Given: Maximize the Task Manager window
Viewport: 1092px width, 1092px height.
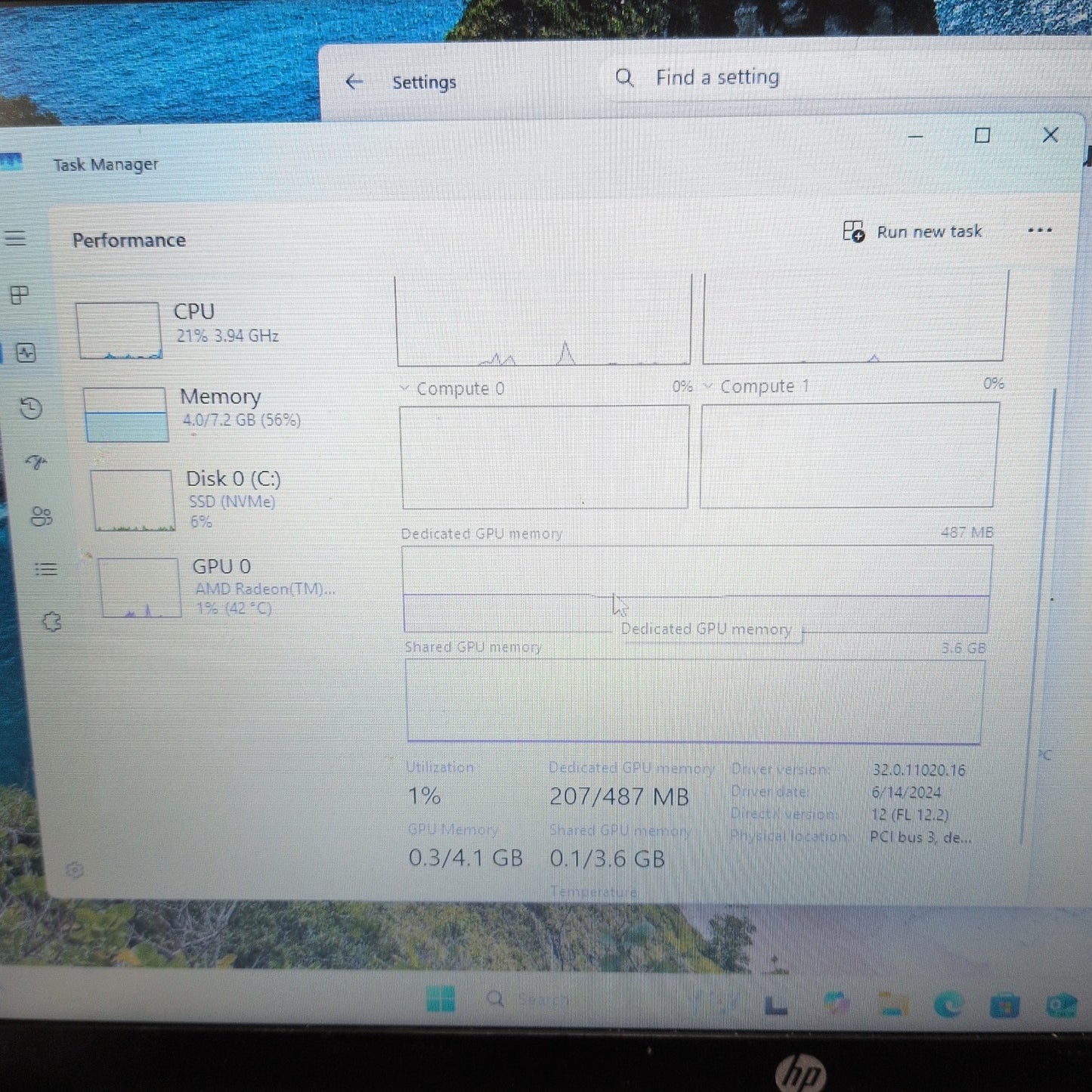Looking at the screenshot, I should click(982, 136).
